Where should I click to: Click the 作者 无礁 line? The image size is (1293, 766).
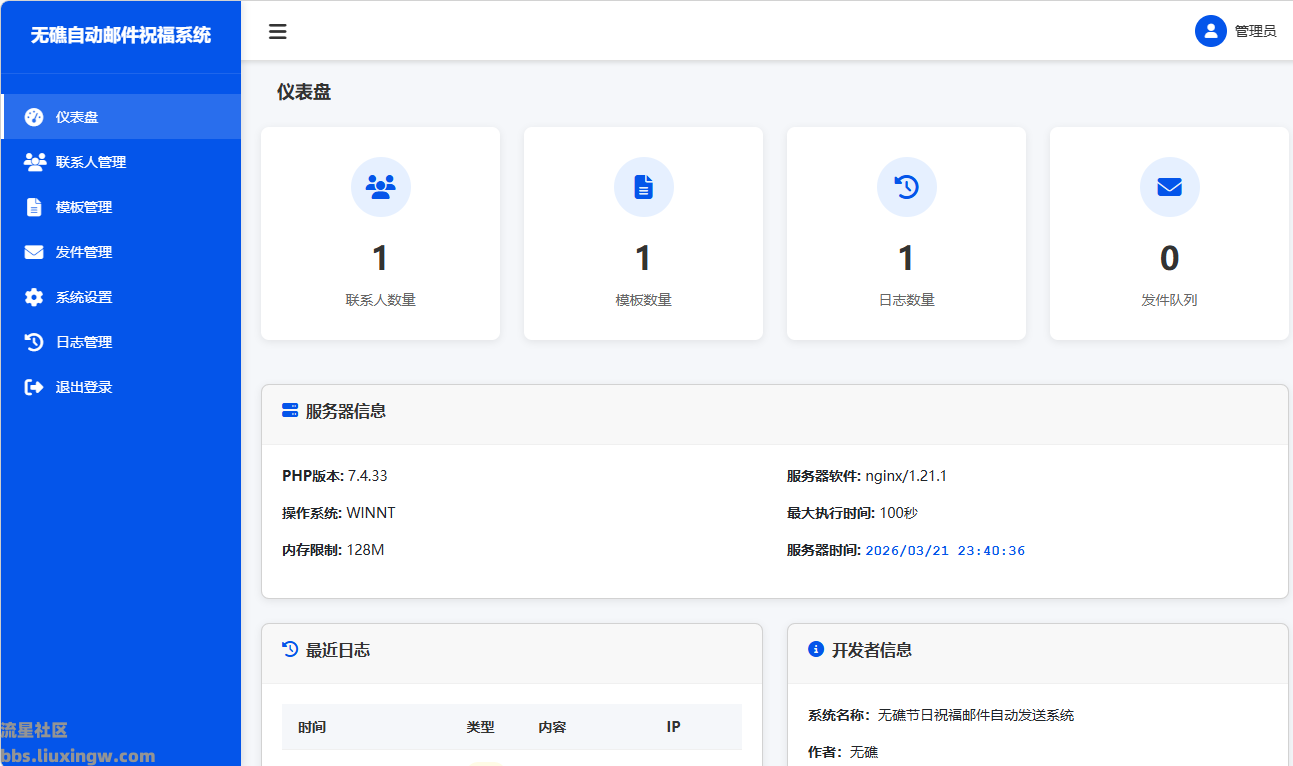(x=843, y=752)
